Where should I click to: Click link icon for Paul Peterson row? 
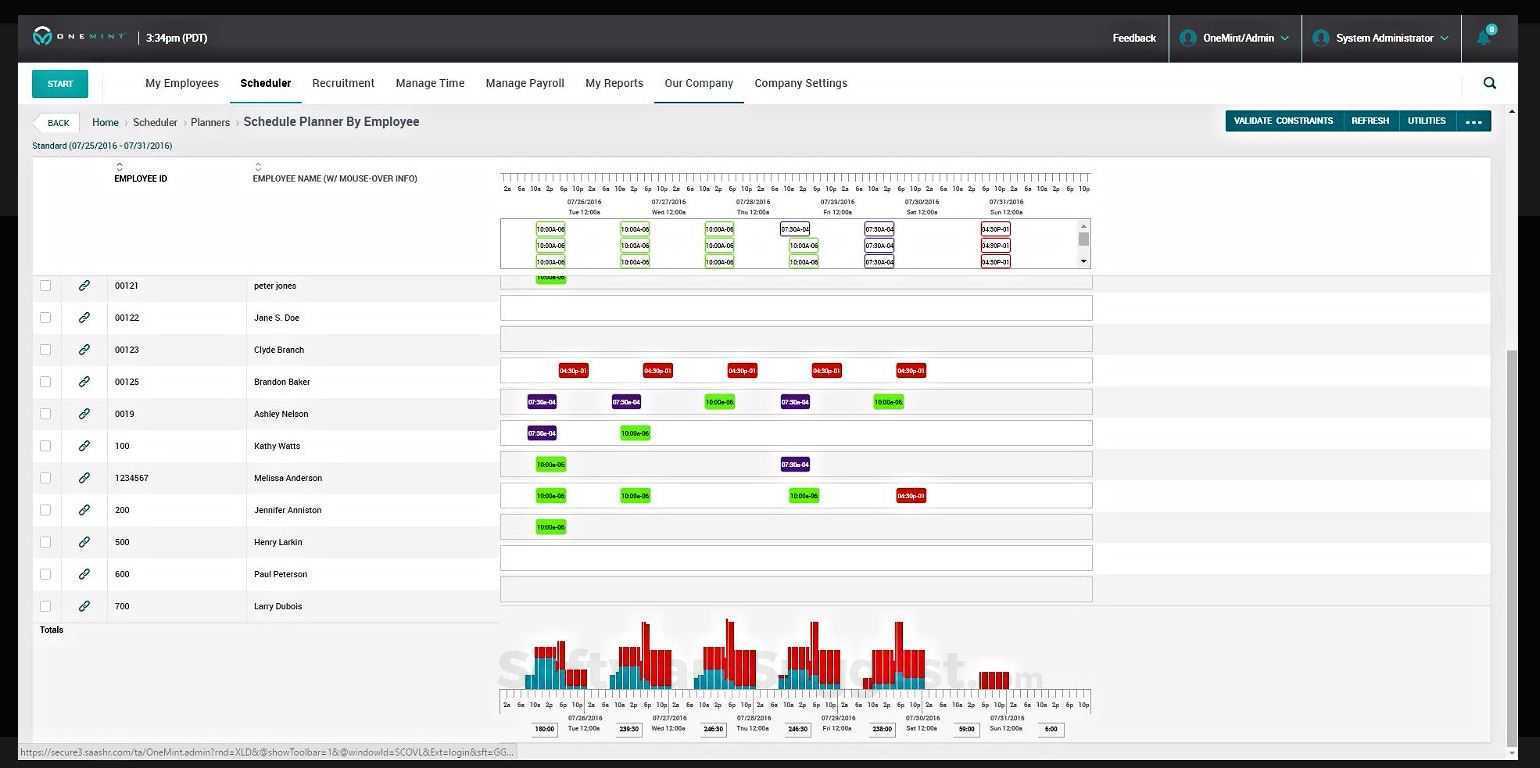[84, 574]
